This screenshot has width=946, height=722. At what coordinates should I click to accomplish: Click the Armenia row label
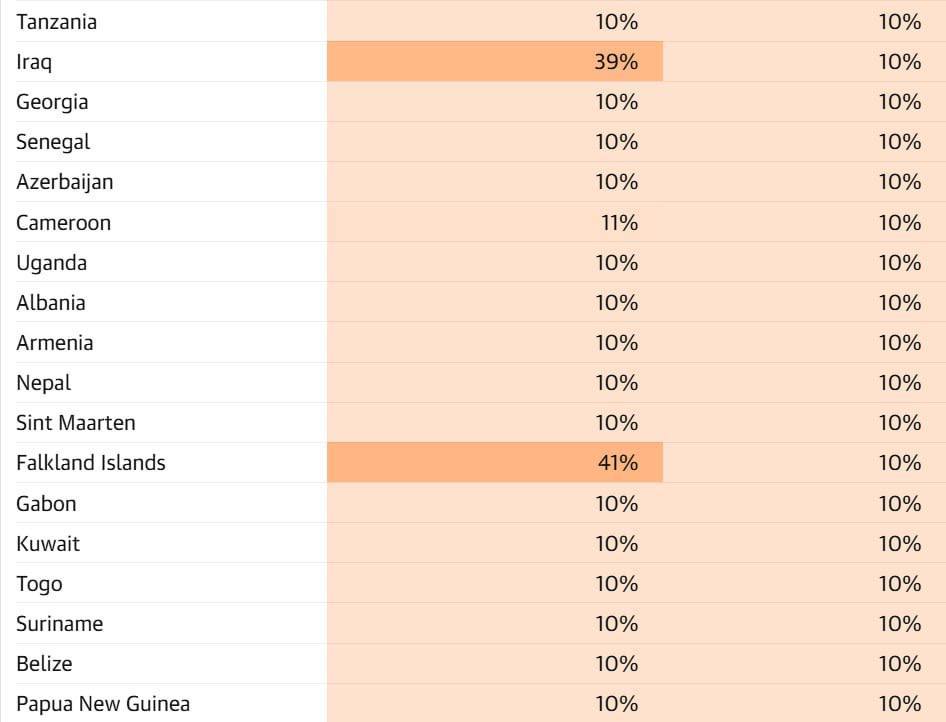coord(55,343)
